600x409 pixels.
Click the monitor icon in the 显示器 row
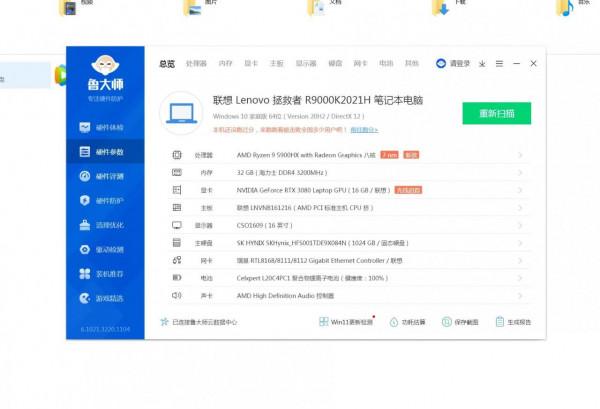(177, 225)
